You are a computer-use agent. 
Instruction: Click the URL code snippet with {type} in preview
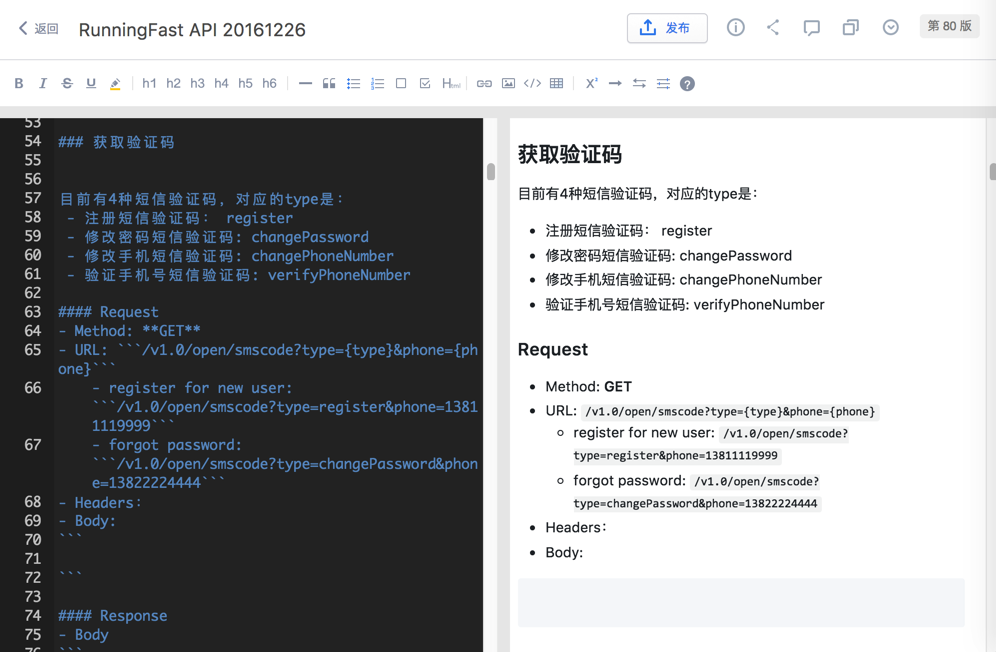pyautogui.click(x=730, y=412)
